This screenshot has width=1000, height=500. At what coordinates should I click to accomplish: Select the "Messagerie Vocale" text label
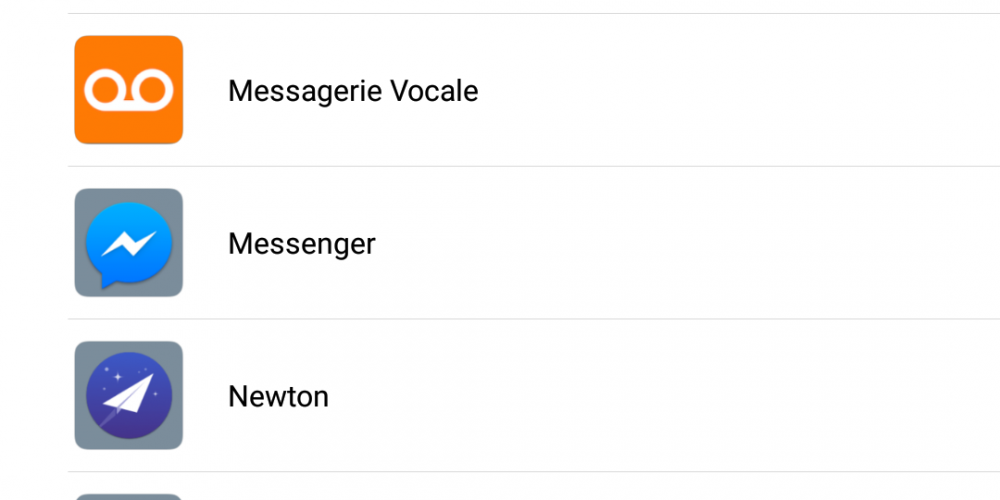[353, 91]
